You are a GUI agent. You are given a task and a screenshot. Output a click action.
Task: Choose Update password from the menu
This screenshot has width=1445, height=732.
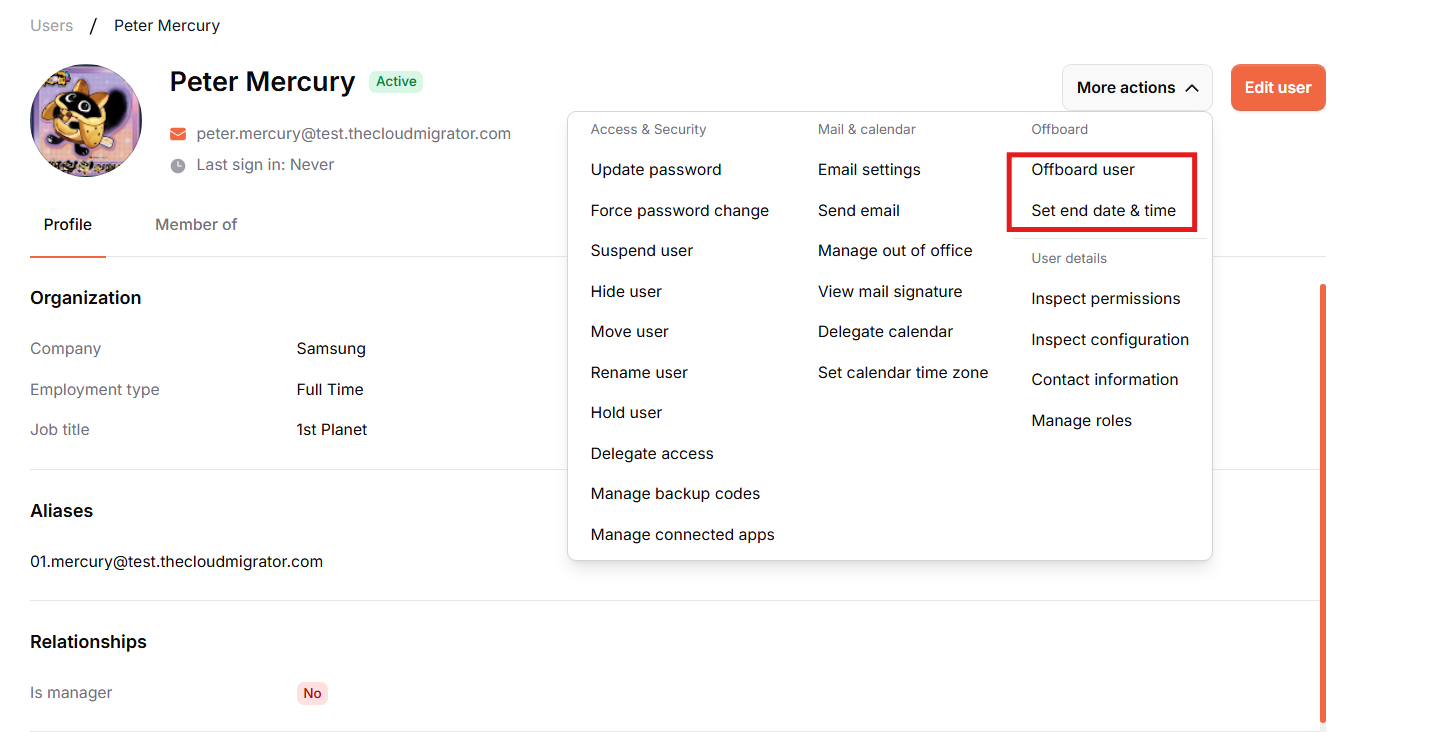coord(656,170)
